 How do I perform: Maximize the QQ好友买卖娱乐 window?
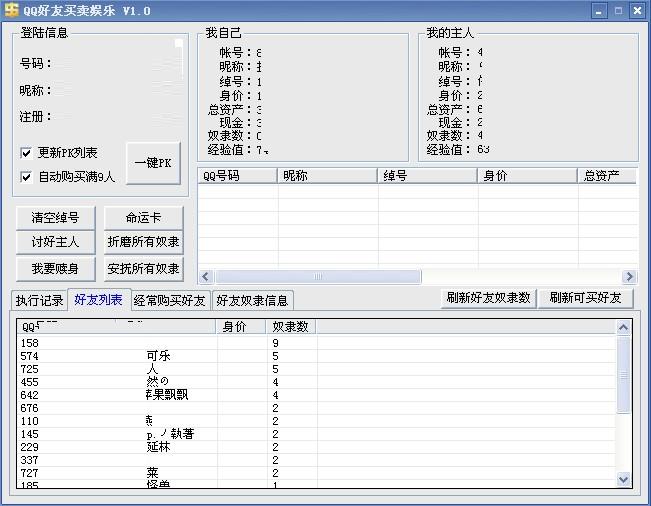point(618,11)
